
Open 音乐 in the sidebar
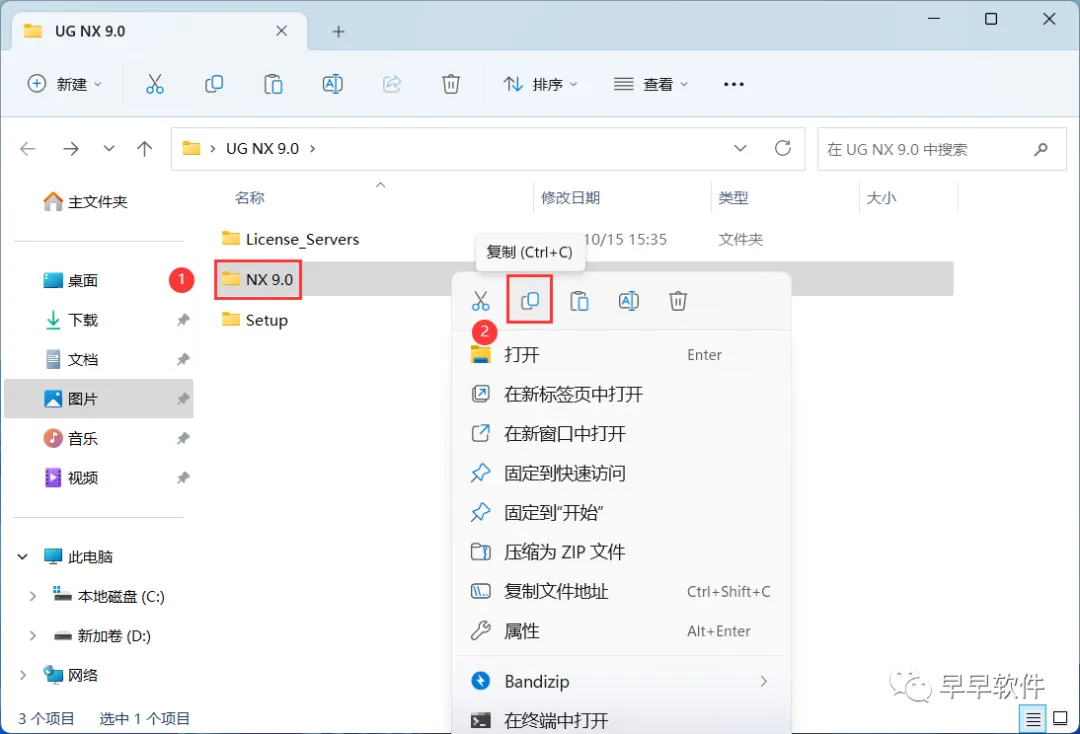click(71, 438)
